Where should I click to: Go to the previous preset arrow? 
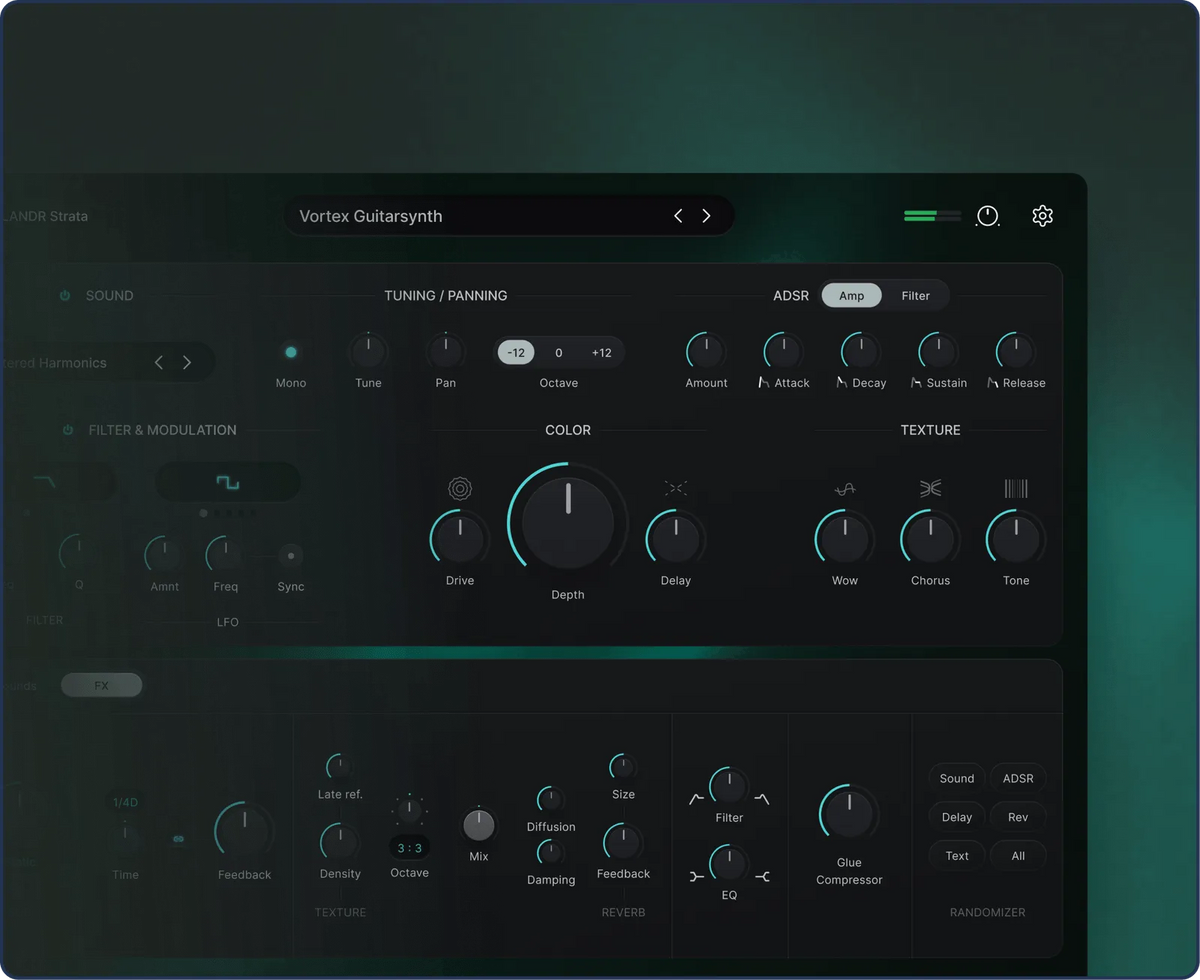coord(678,216)
